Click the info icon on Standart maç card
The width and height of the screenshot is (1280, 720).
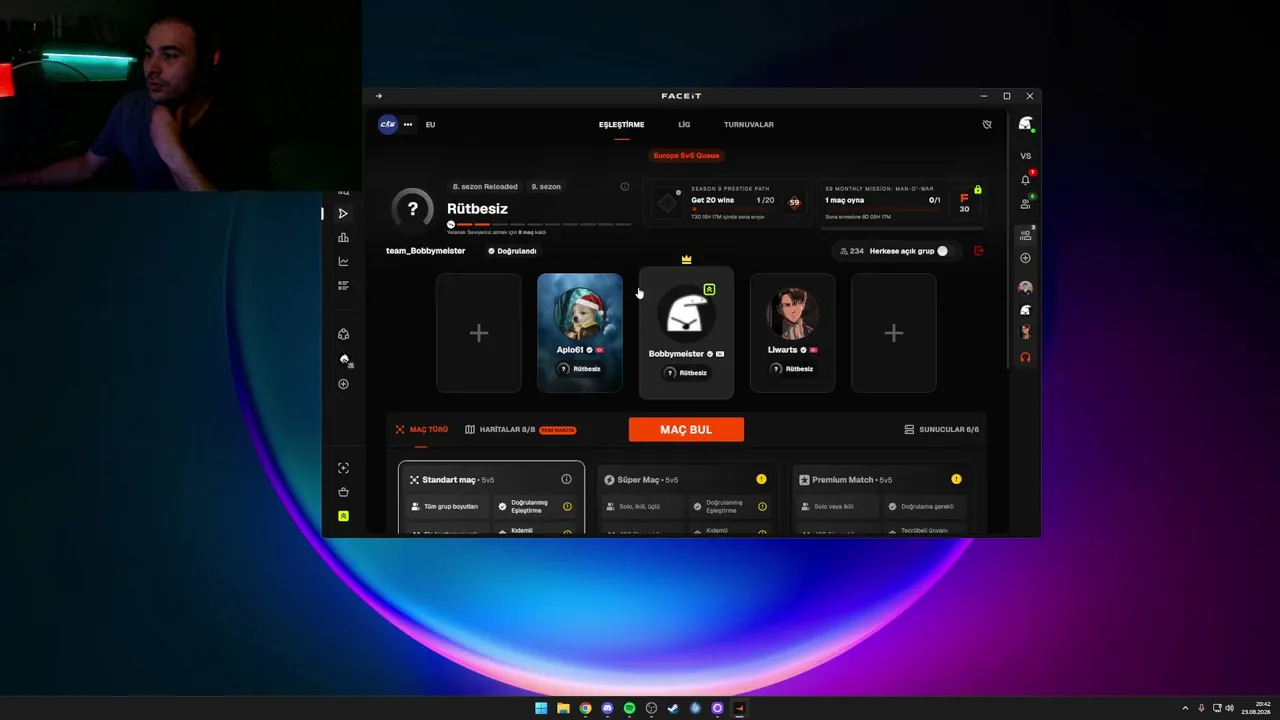[x=566, y=480]
